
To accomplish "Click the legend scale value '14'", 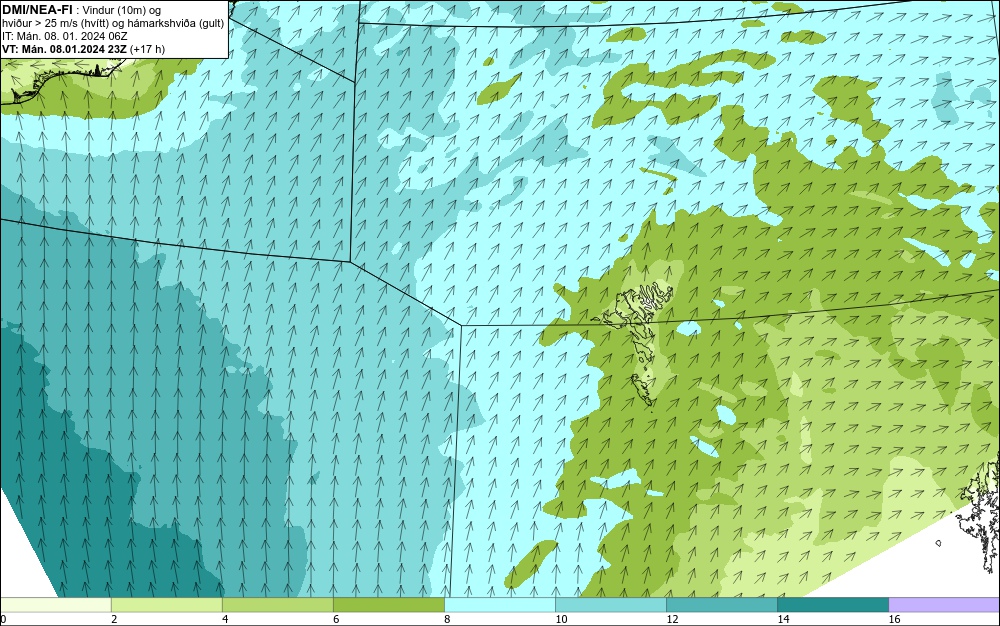I will (783, 619).
